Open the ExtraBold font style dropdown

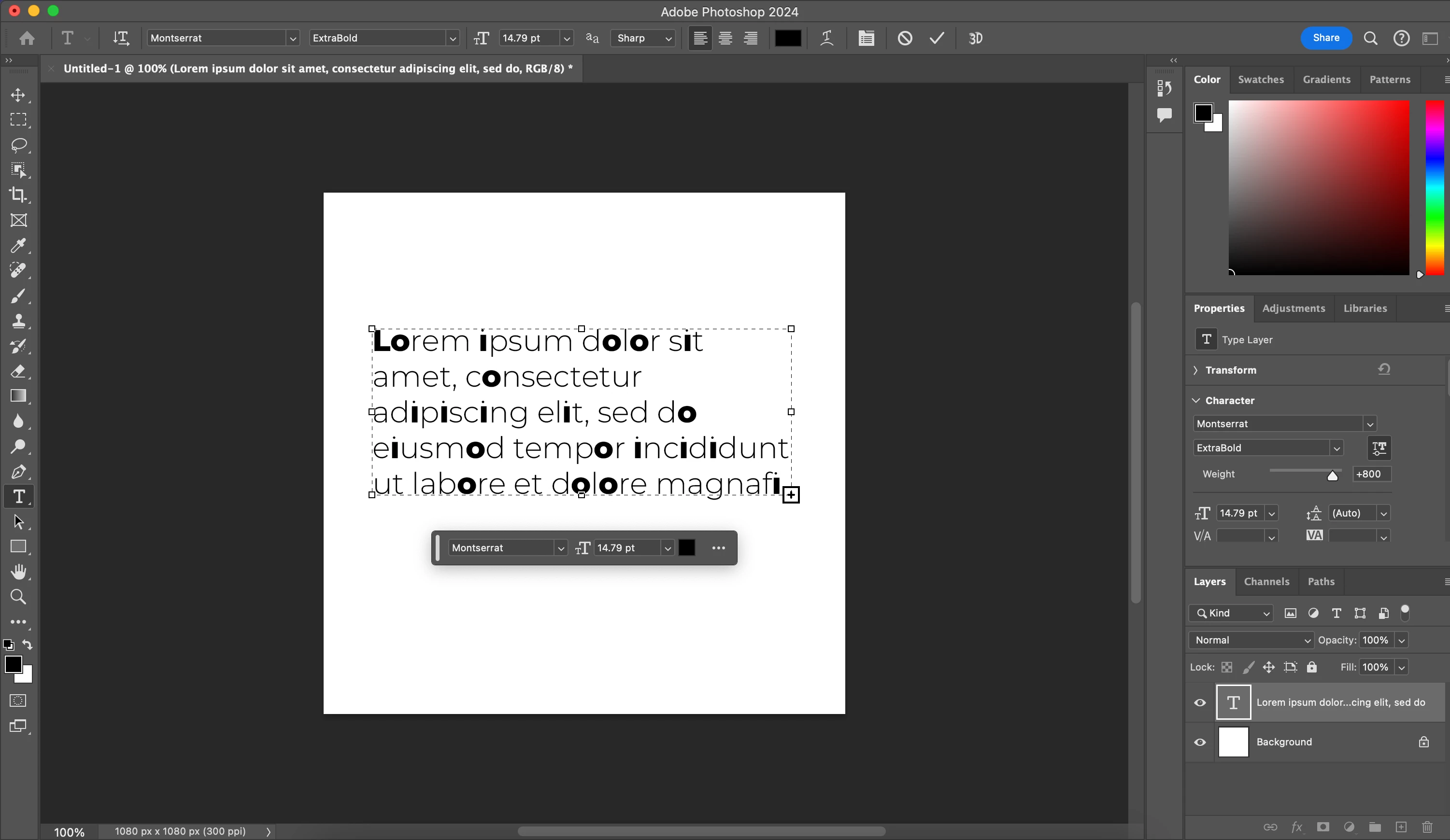pyautogui.click(x=452, y=39)
